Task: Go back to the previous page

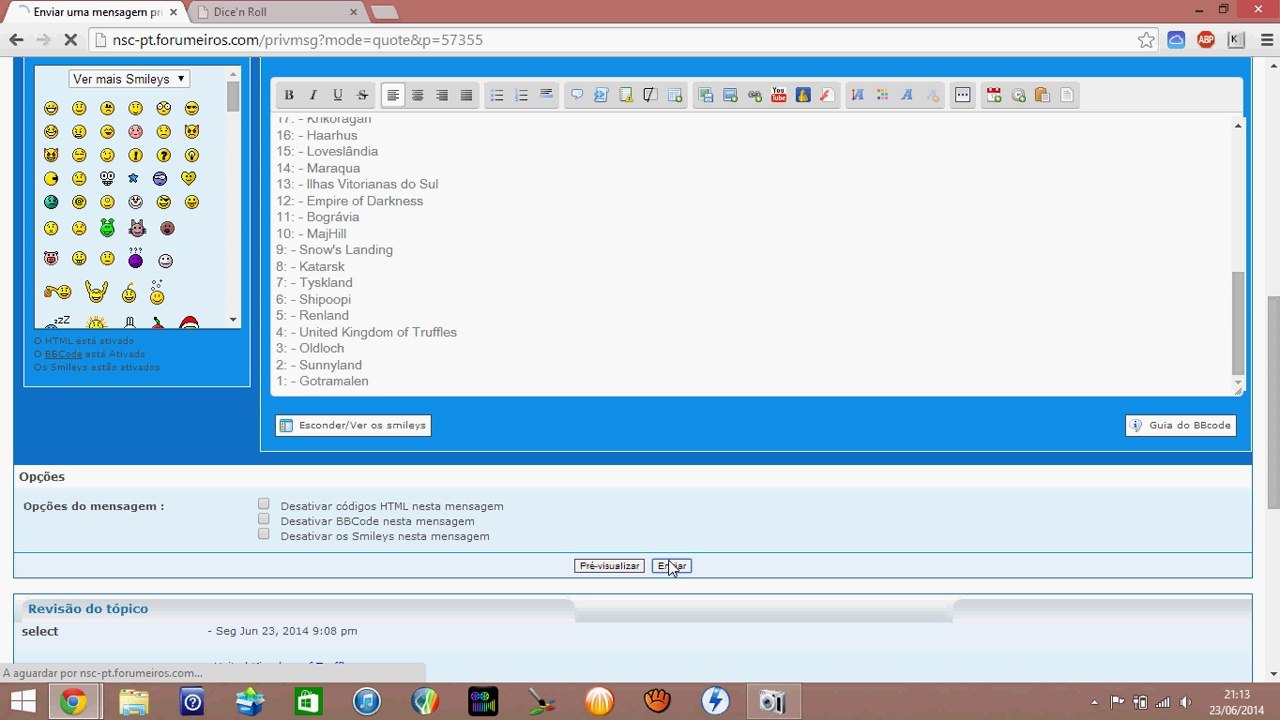Action: pyautogui.click(x=16, y=40)
